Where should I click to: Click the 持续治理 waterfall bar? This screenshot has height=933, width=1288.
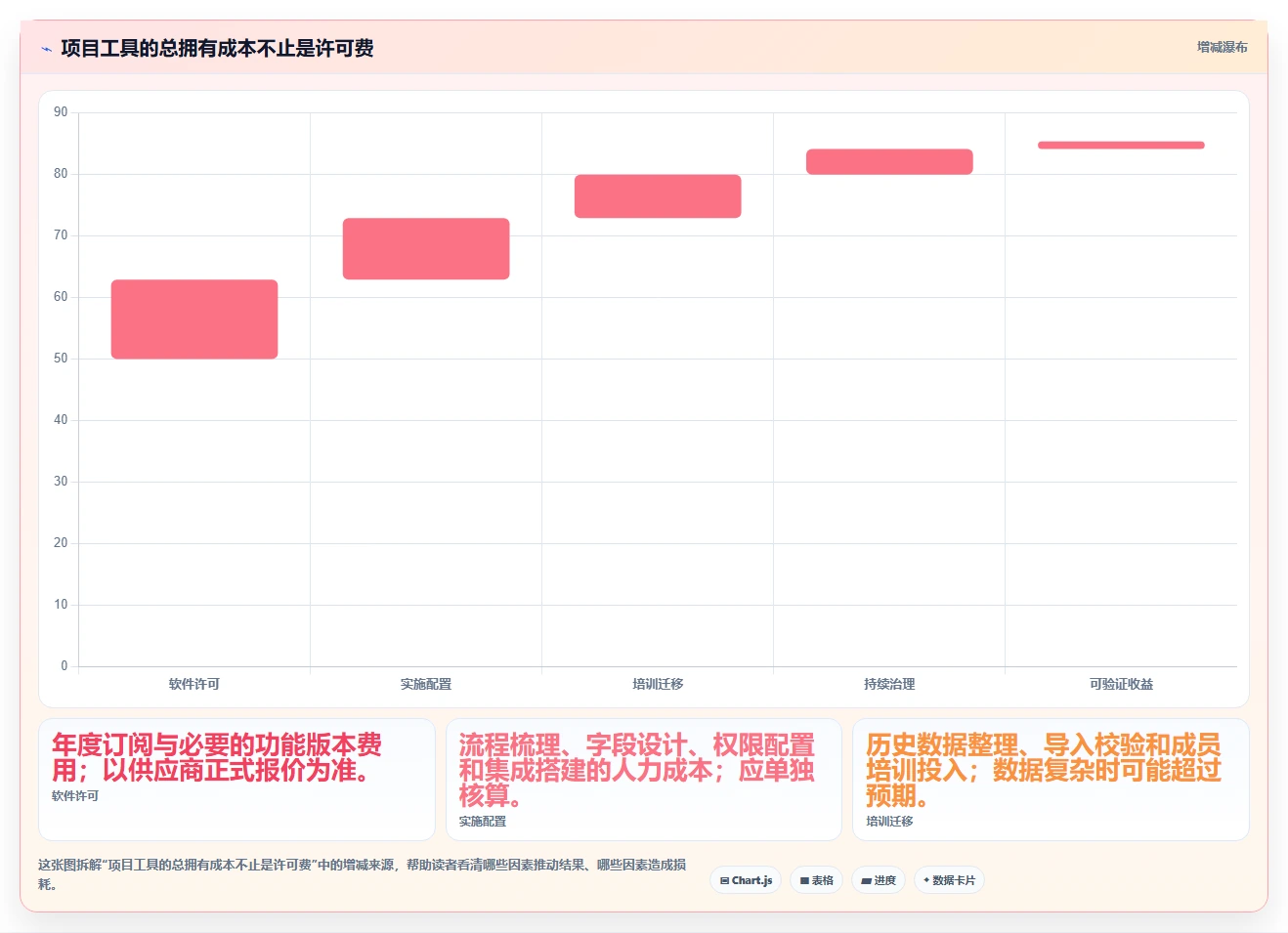coord(889,162)
